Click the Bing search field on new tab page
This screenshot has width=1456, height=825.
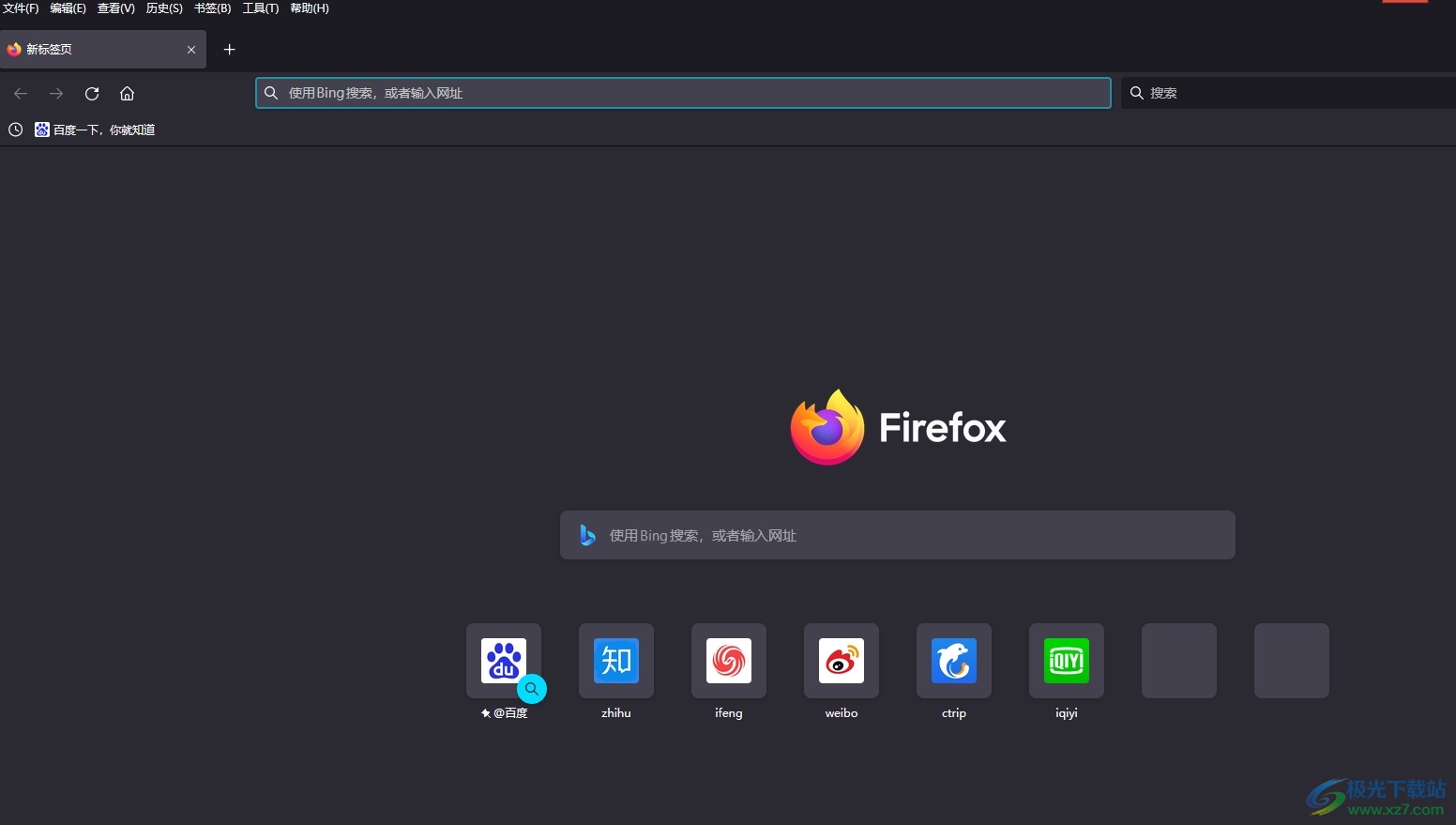[897, 535]
